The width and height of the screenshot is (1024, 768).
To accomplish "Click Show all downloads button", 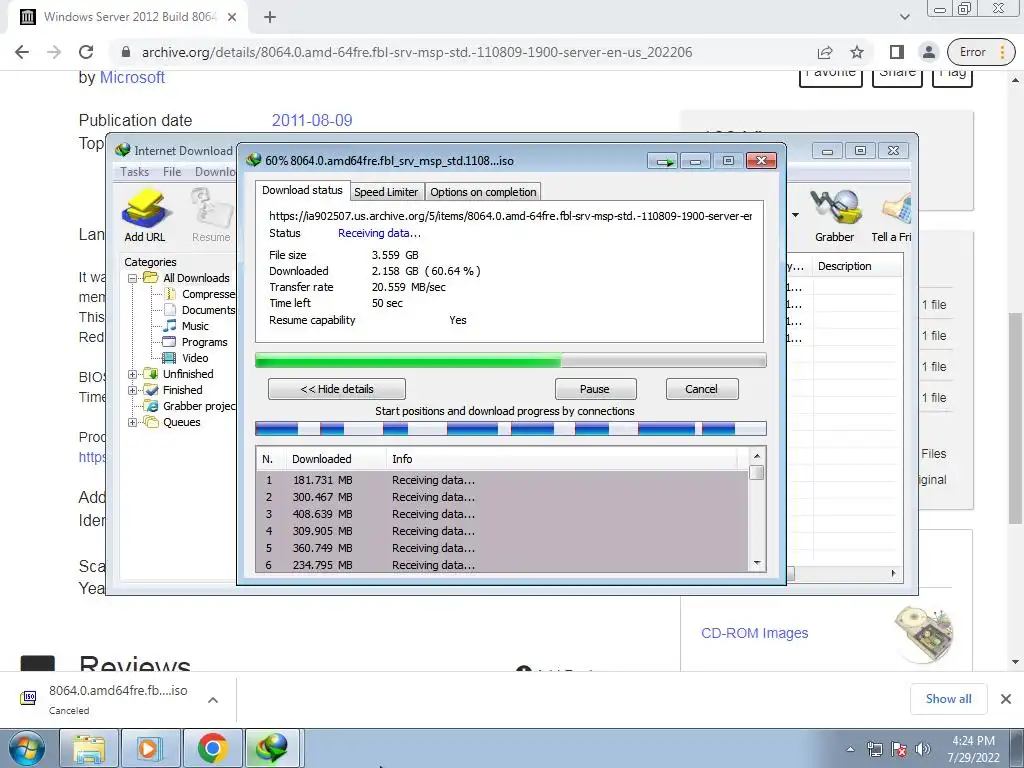I will [x=948, y=699].
